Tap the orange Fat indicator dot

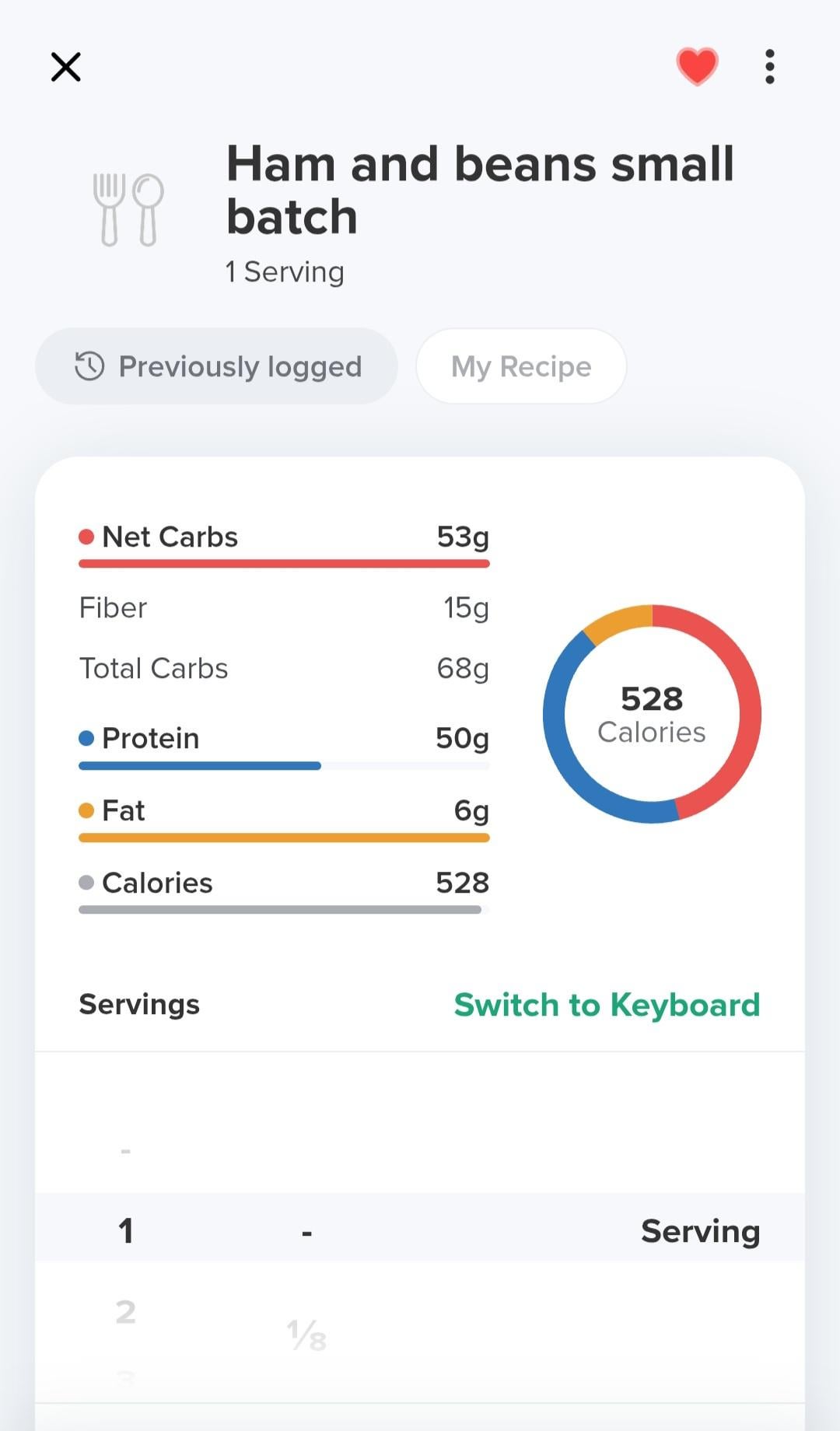click(86, 810)
